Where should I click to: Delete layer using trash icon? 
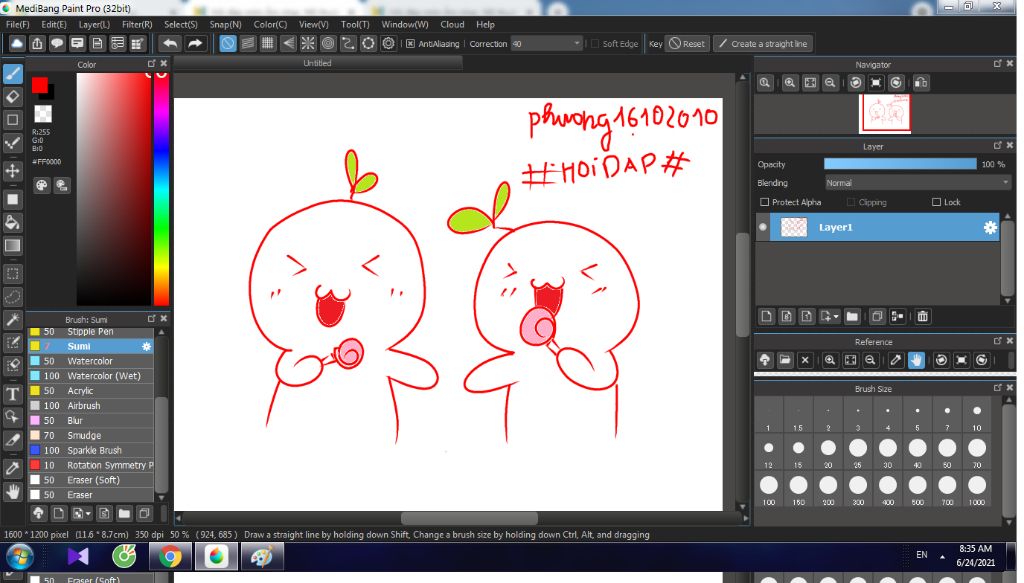tap(922, 317)
